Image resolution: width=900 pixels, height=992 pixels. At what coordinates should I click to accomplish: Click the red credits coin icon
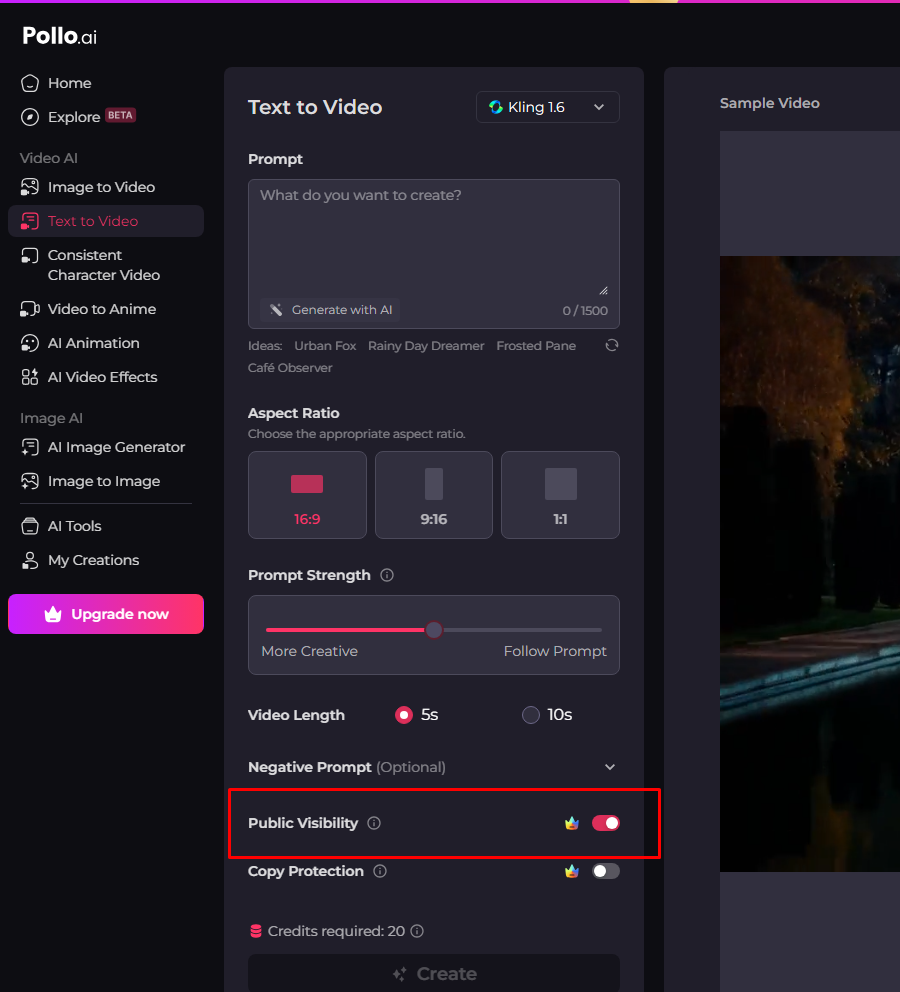coord(256,931)
